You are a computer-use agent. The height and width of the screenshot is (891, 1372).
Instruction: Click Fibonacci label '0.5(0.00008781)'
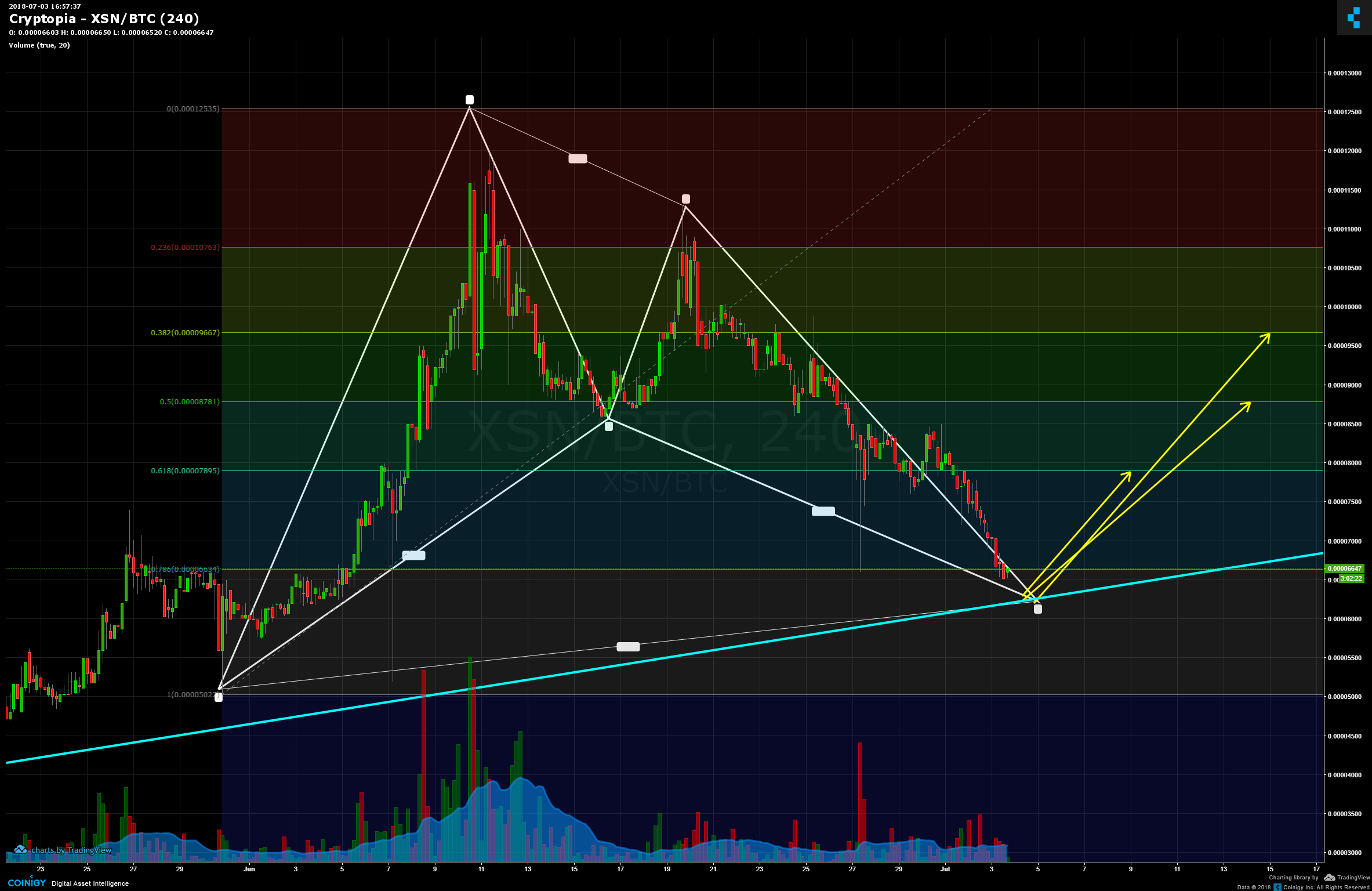click(x=190, y=401)
